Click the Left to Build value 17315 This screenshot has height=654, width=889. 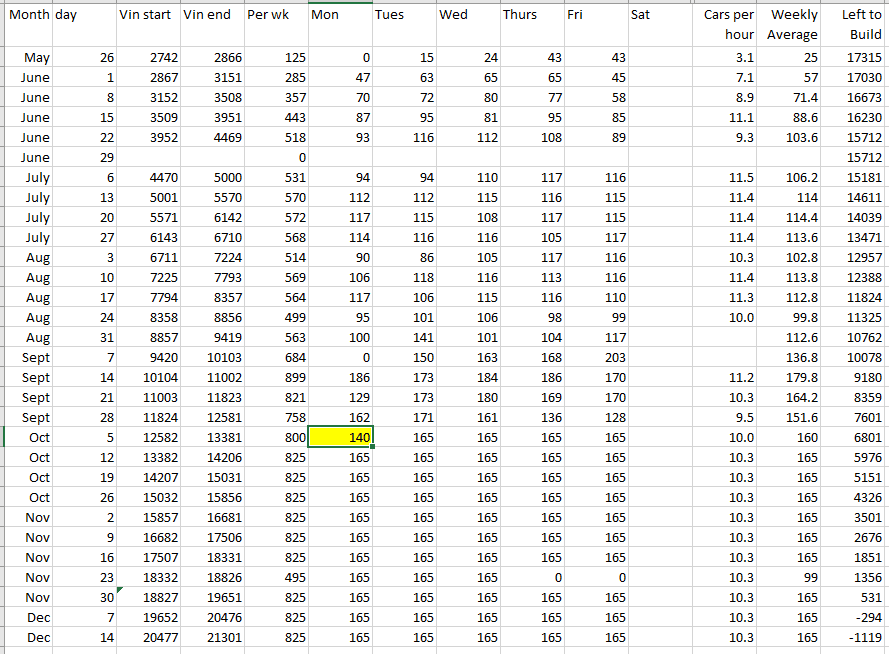[x=854, y=58]
